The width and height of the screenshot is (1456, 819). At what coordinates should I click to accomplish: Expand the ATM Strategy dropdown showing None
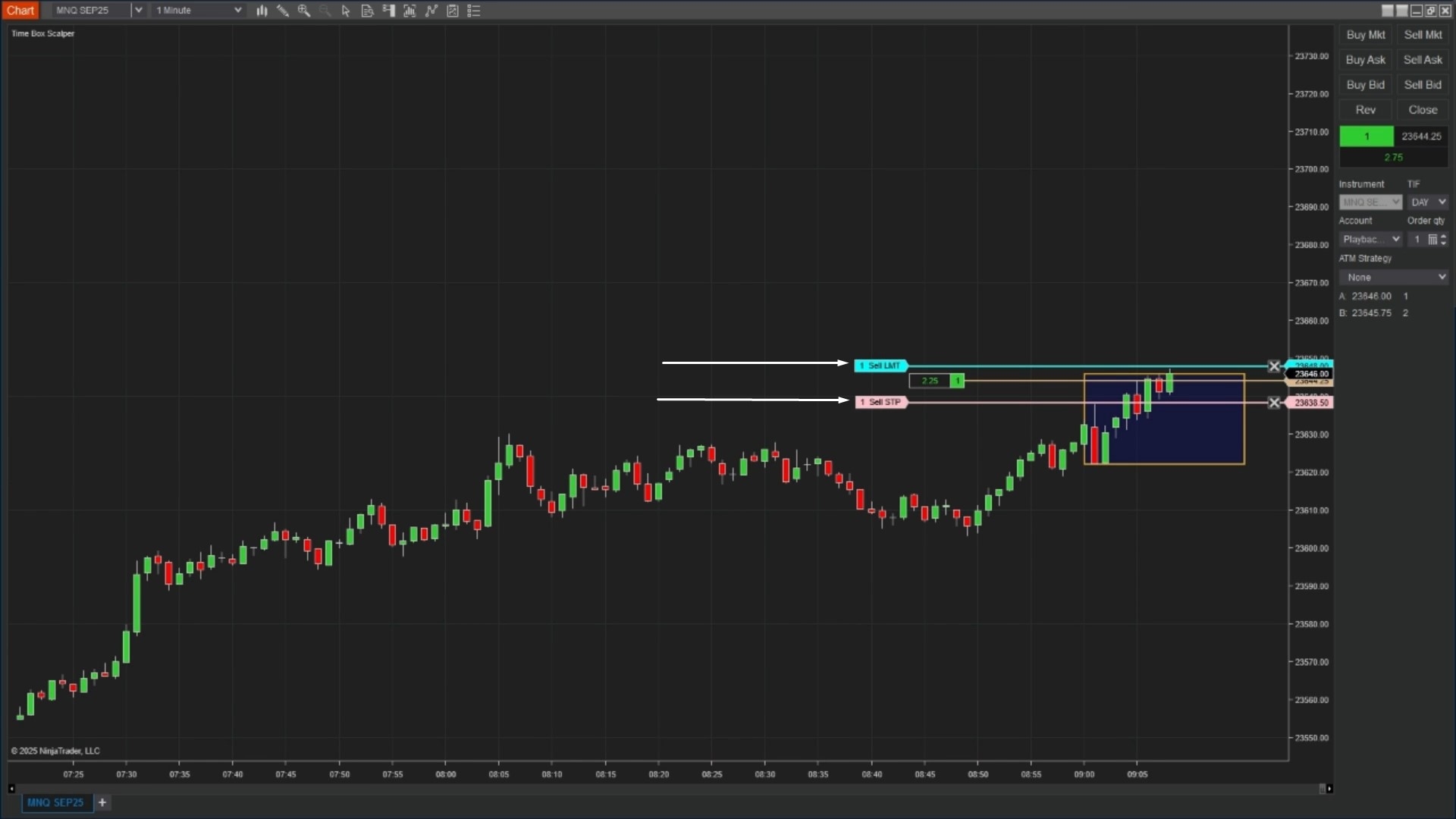point(1443,277)
